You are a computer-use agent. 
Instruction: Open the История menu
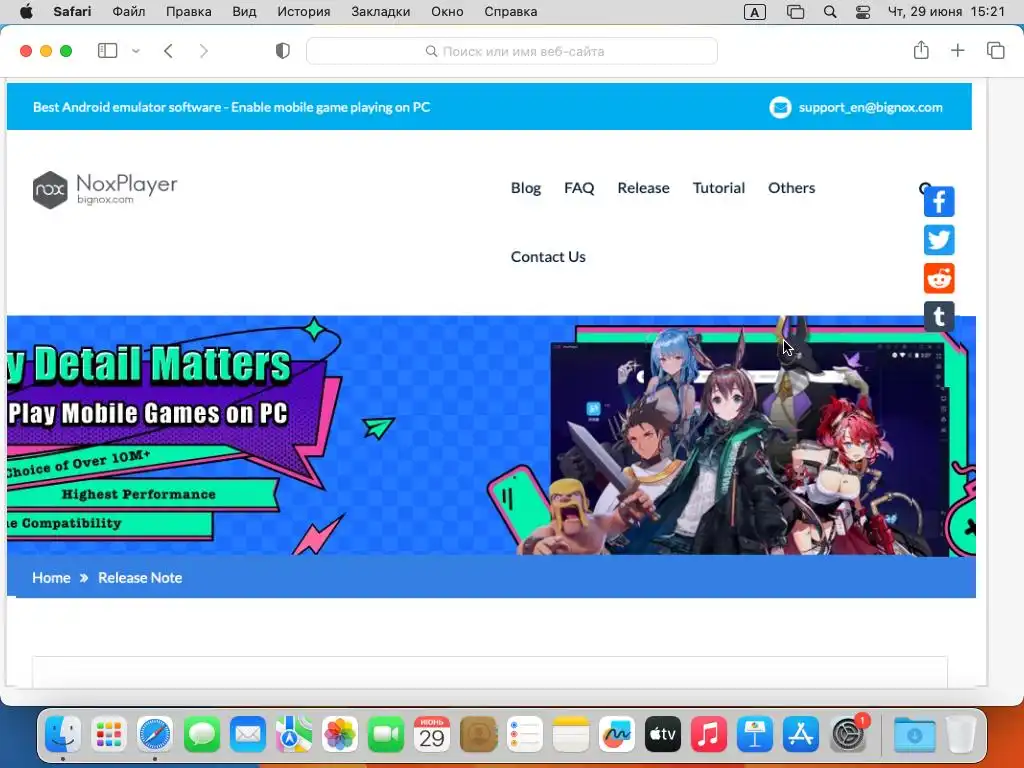pyautogui.click(x=304, y=12)
